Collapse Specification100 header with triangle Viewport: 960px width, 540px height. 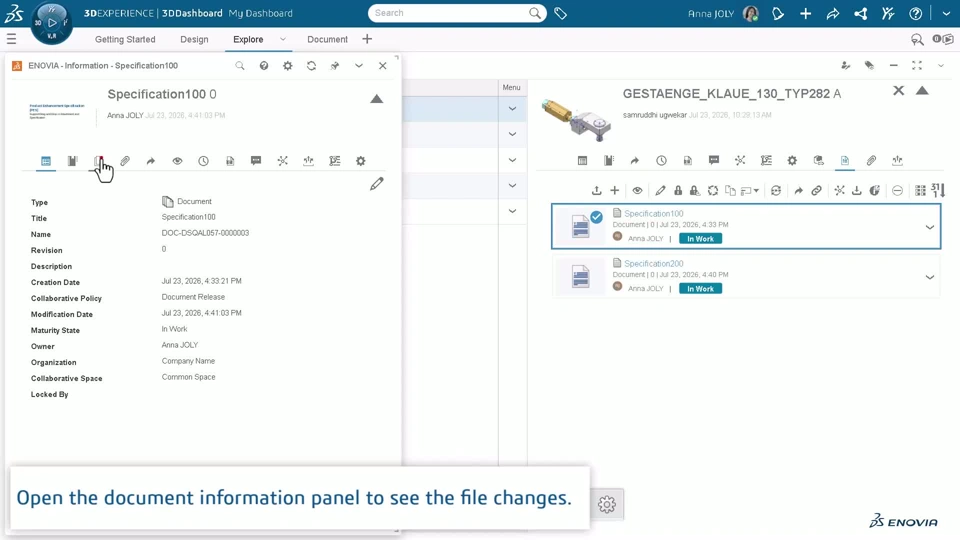(377, 99)
